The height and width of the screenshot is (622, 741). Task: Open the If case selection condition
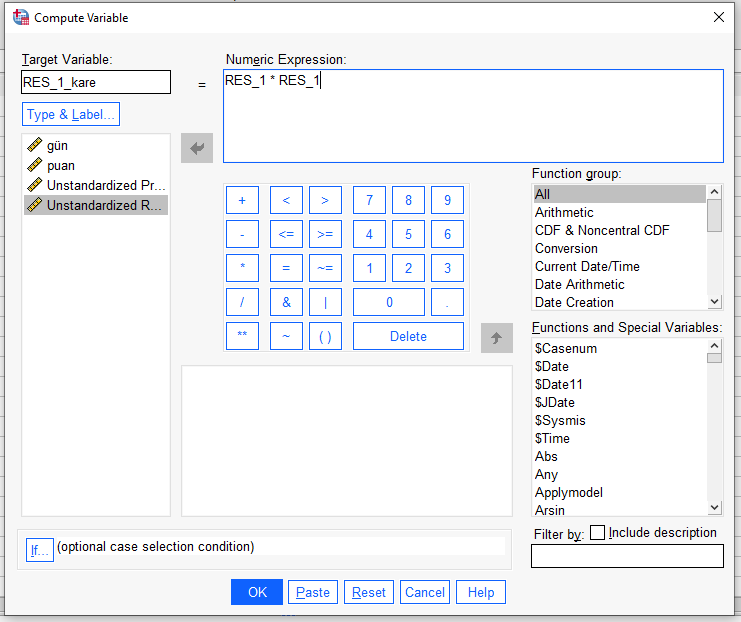39,548
